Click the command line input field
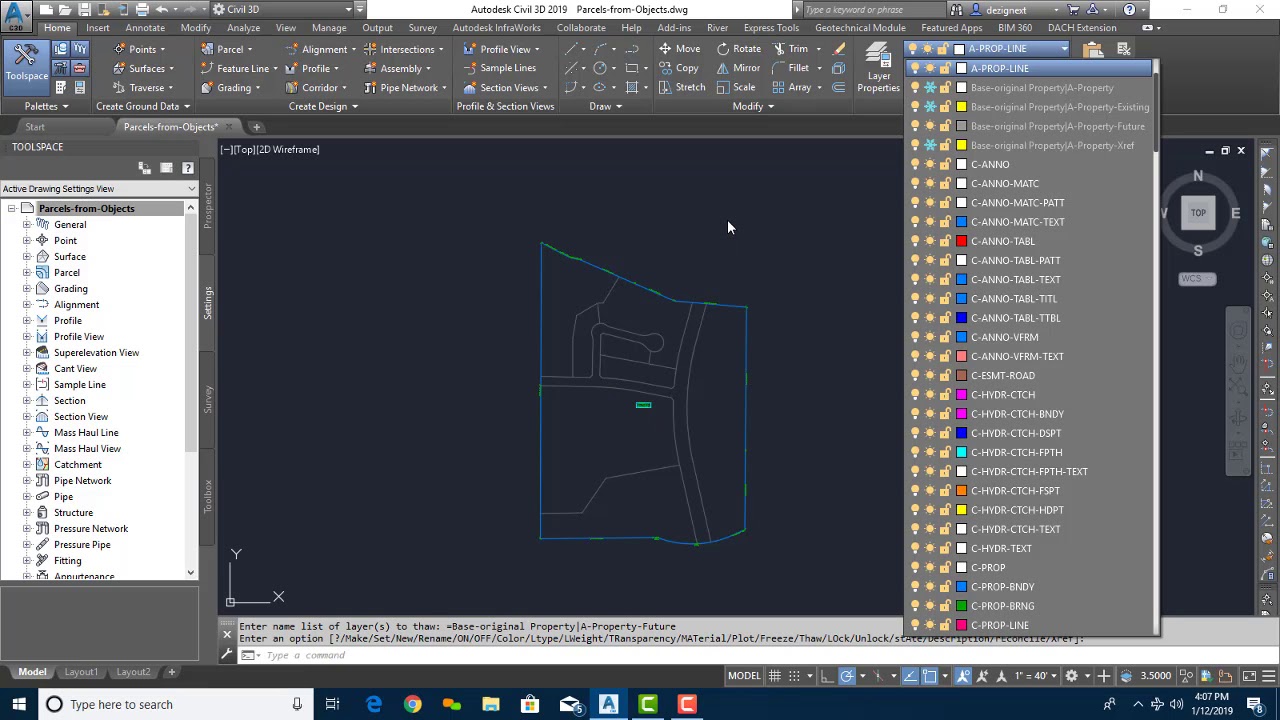 point(580,655)
